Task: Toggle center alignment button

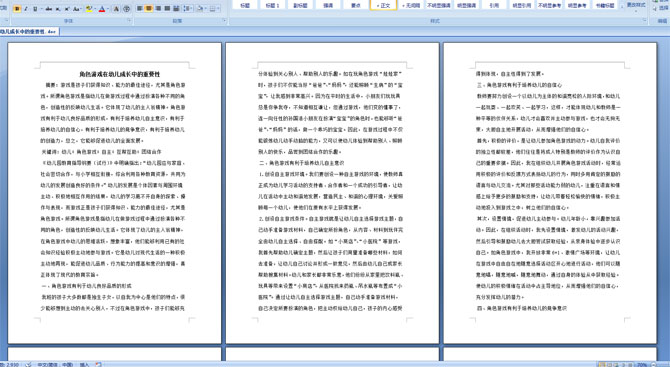Action: point(149,9)
